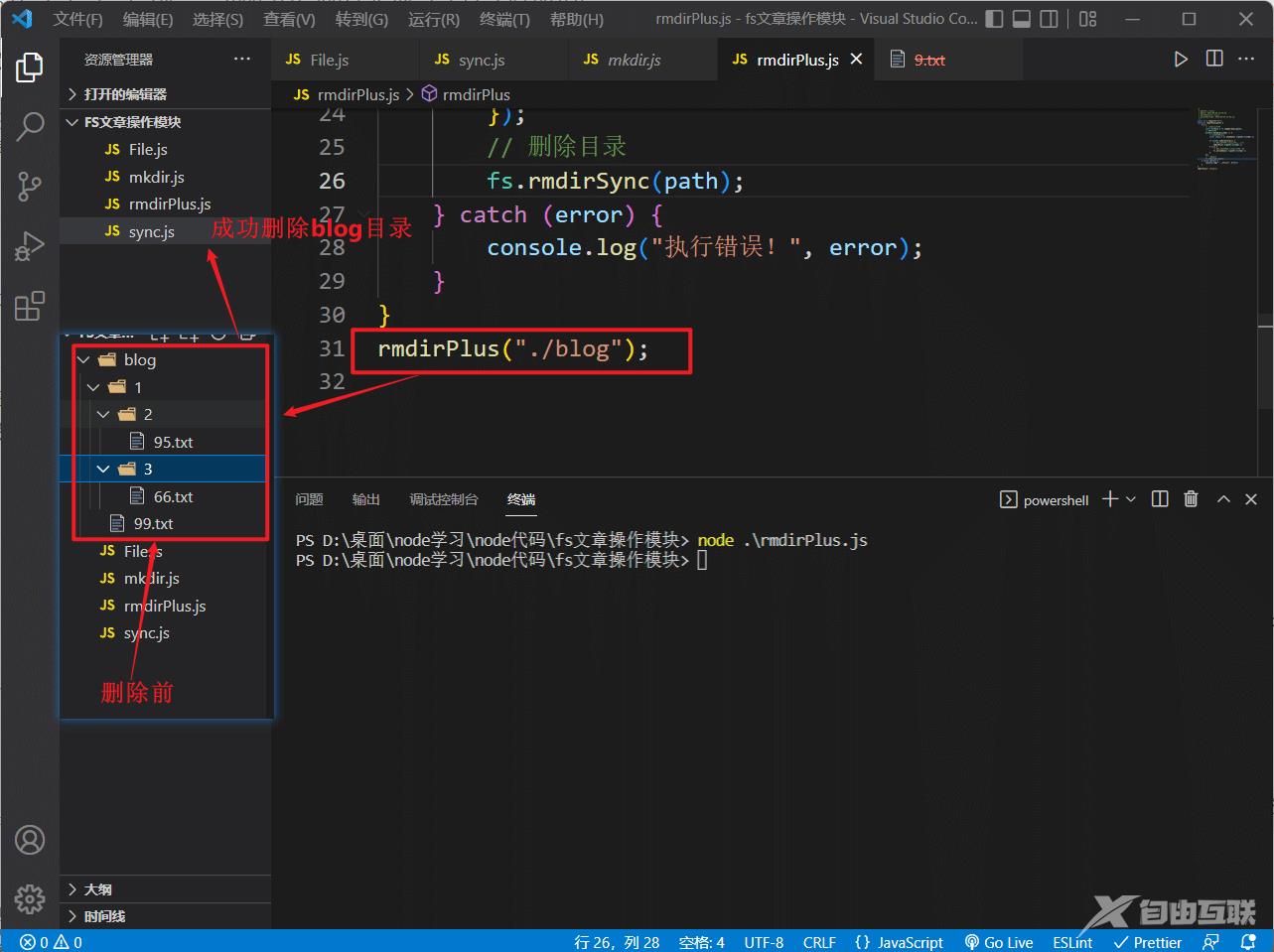Switch to the sync.js editor tab
This screenshot has height=952, width=1274.
(x=494, y=60)
